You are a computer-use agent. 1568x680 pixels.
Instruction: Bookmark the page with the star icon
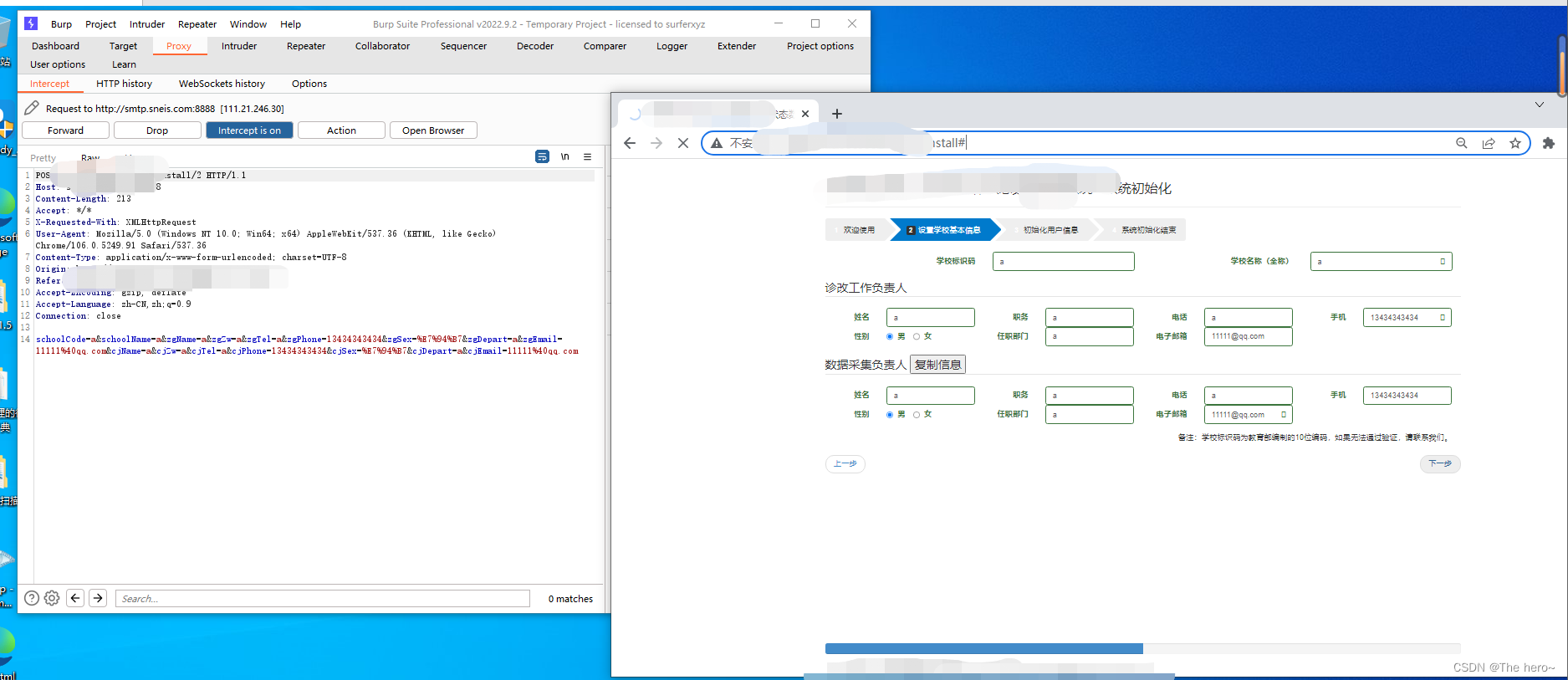(1515, 143)
